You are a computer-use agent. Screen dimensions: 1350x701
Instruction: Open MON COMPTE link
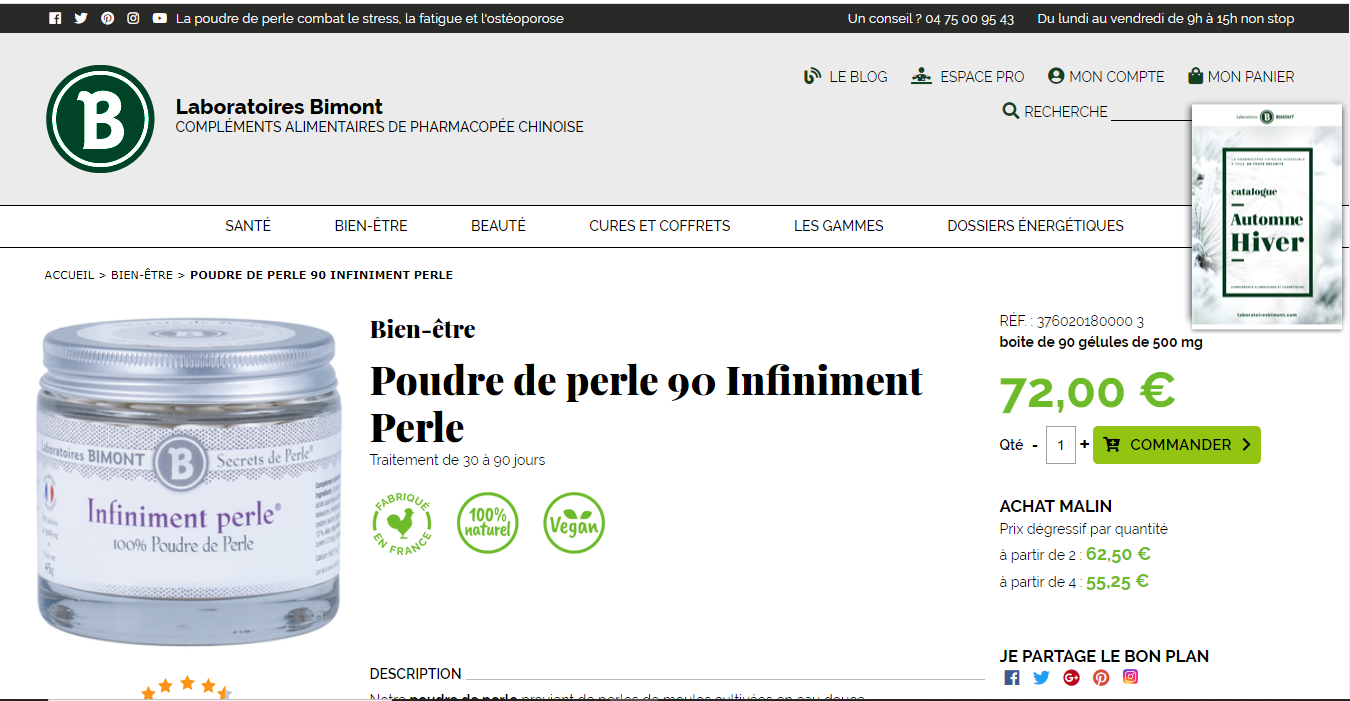[x=1117, y=77]
